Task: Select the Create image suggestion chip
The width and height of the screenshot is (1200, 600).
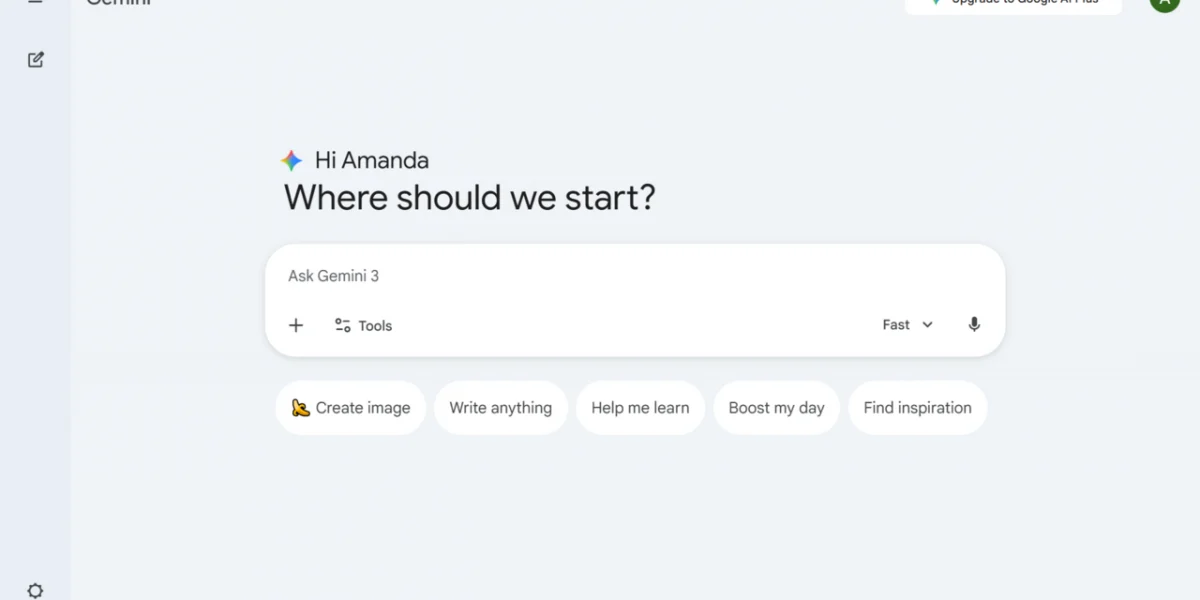Action: [351, 408]
